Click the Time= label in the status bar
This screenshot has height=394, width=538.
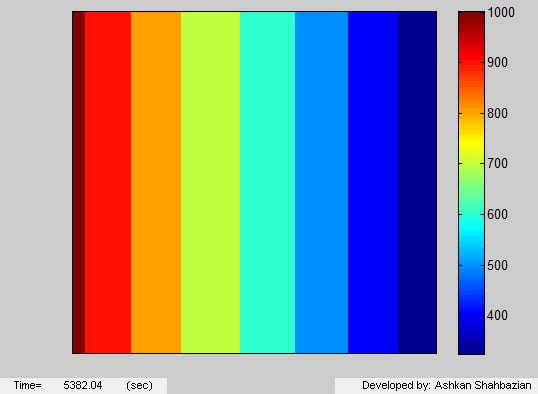click(27, 385)
